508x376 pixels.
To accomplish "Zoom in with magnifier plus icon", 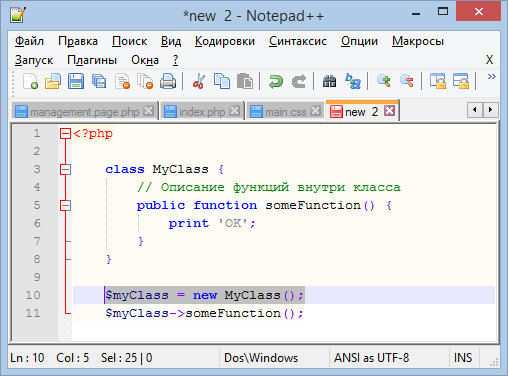I will click(x=384, y=81).
